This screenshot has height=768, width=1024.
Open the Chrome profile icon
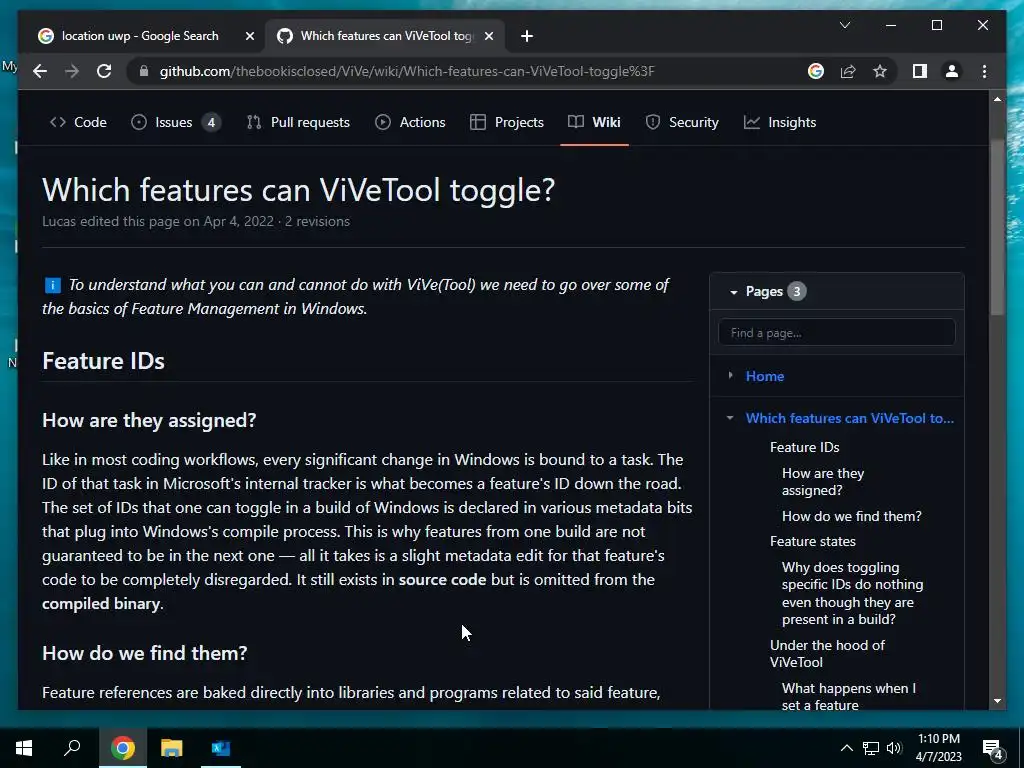click(952, 71)
